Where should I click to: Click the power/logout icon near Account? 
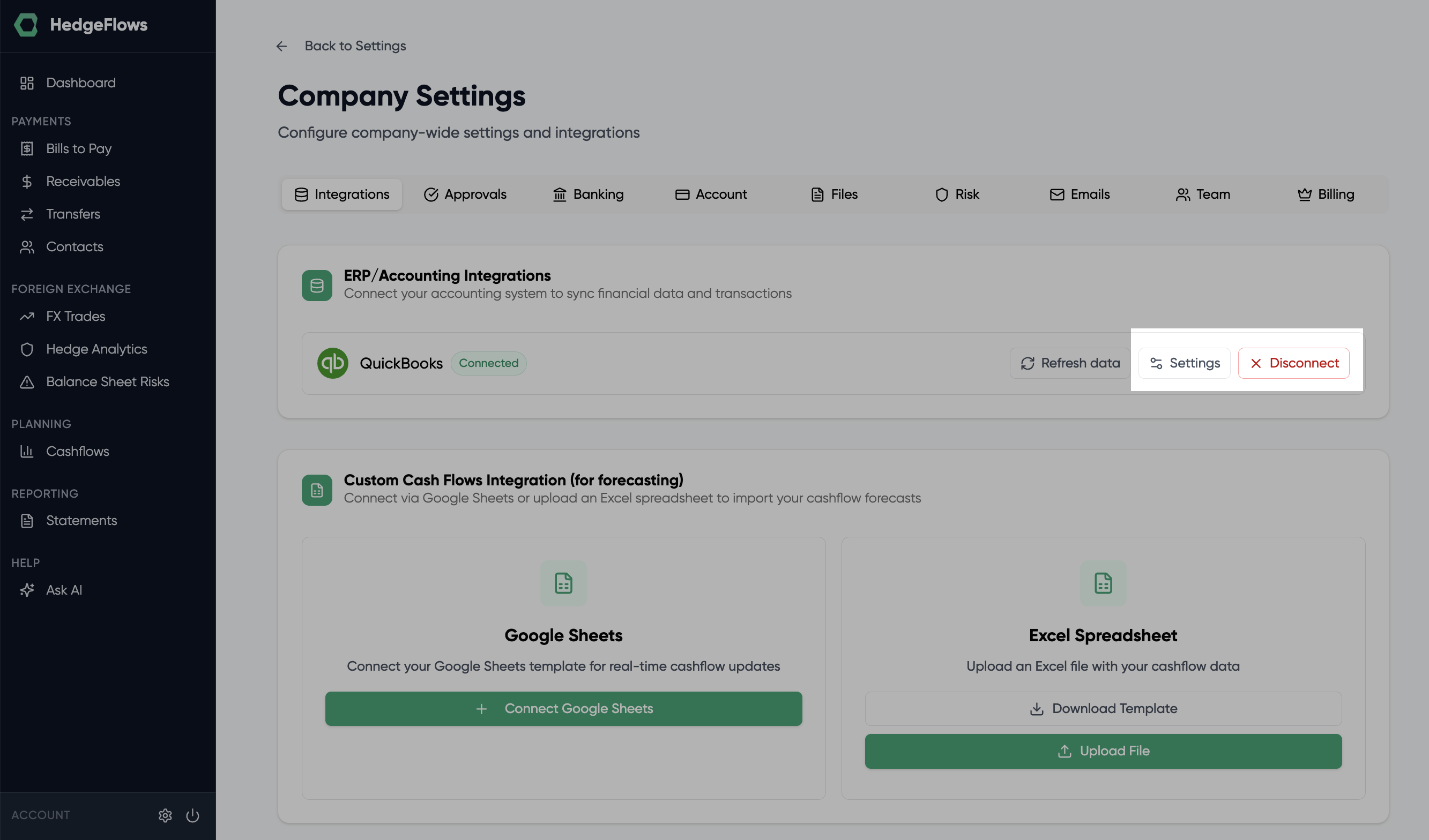pyautogui.click(x=192, y=815)
